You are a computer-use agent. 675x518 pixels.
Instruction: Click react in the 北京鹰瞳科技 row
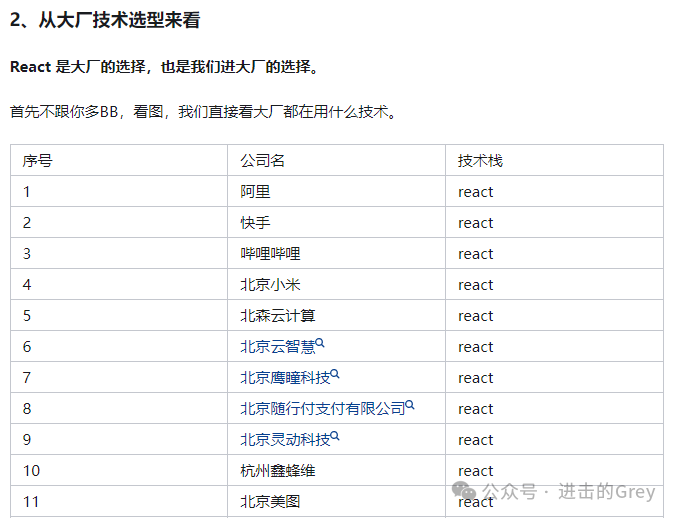click(476, 378)
